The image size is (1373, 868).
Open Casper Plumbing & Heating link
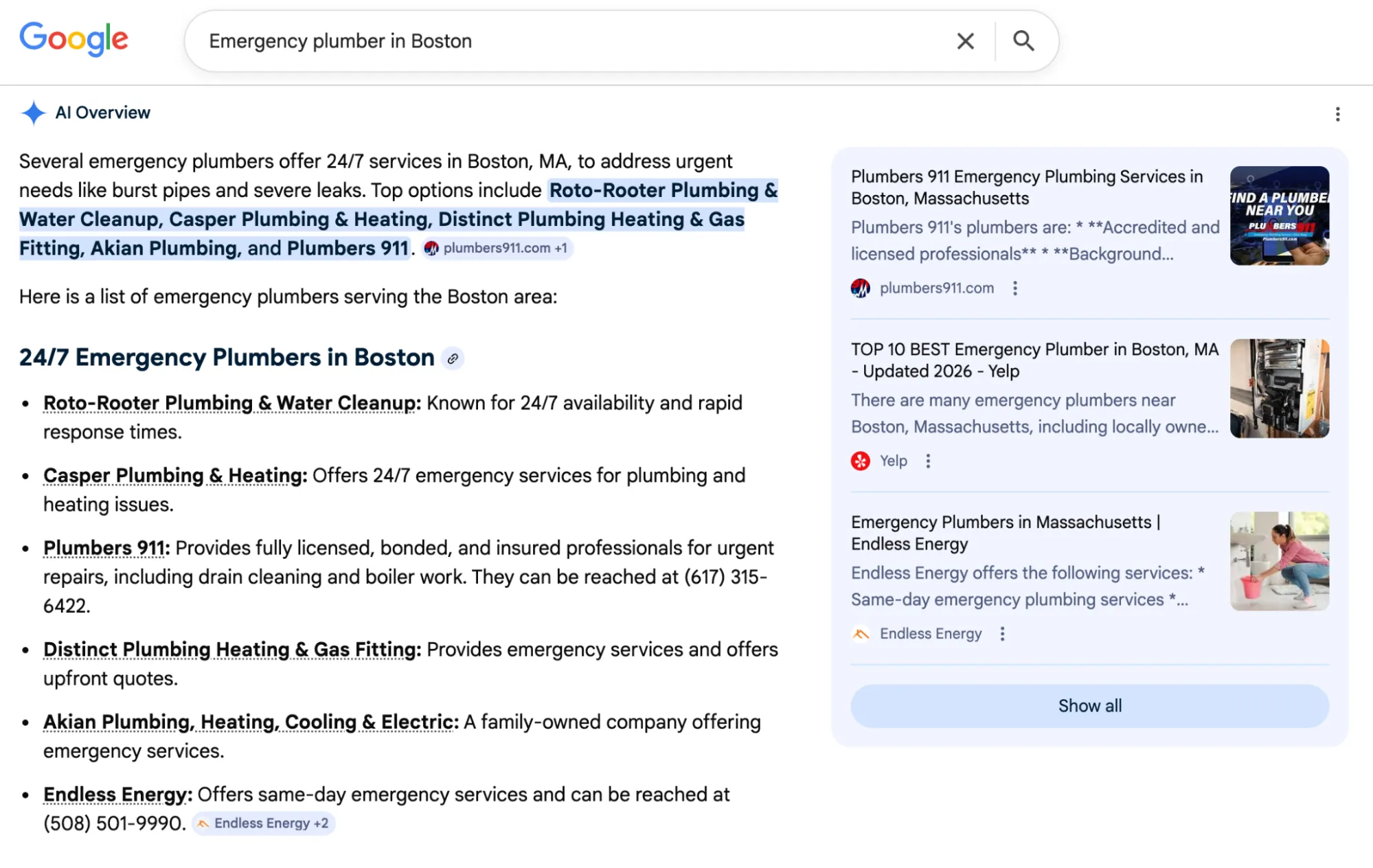click(174, 475)
